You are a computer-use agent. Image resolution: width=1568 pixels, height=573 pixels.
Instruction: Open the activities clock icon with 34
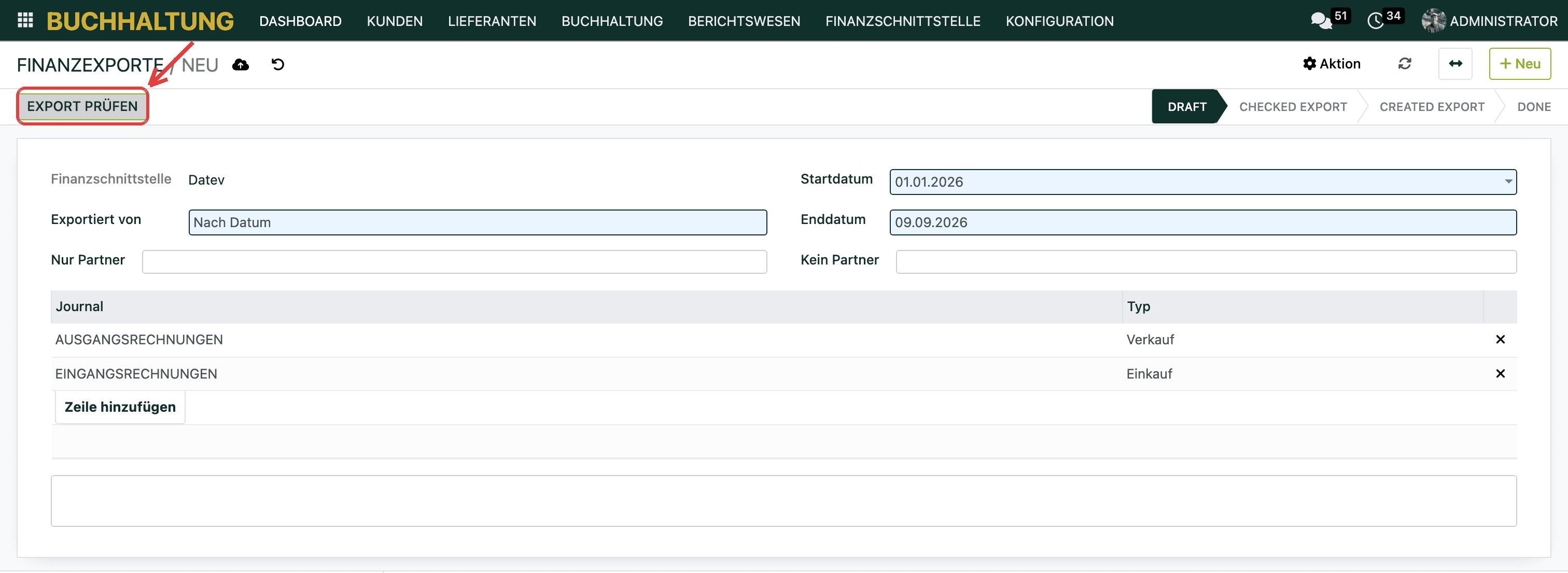coord(1376,21)
